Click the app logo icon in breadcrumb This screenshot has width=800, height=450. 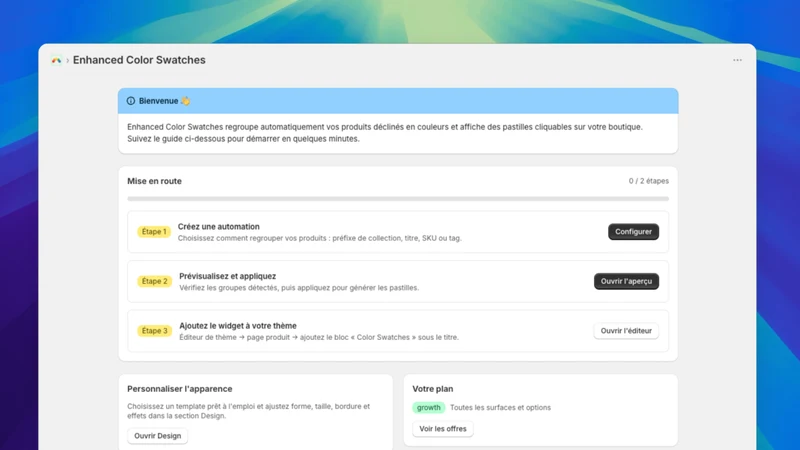pos(56,60)
